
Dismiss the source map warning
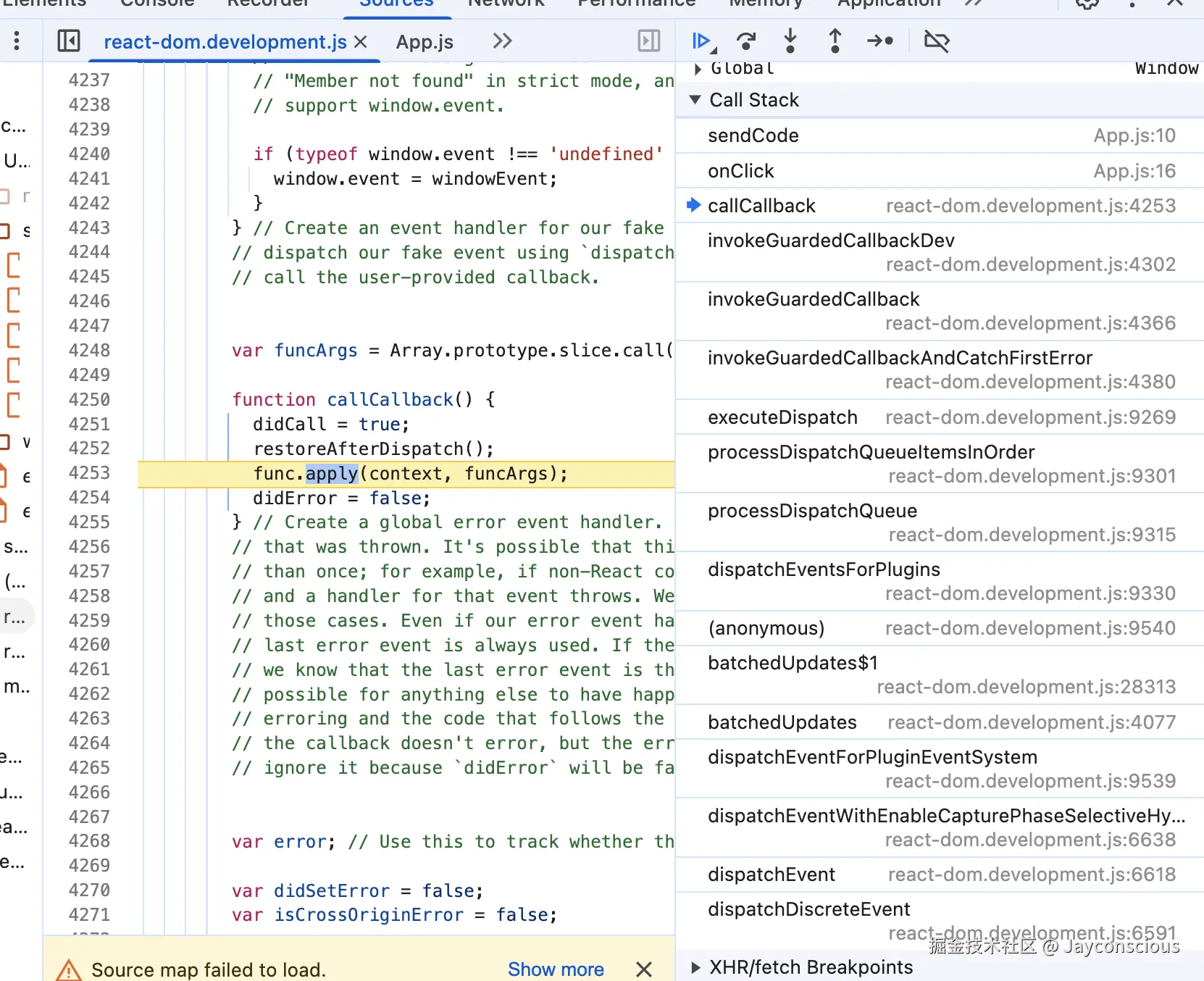[644, 969]
